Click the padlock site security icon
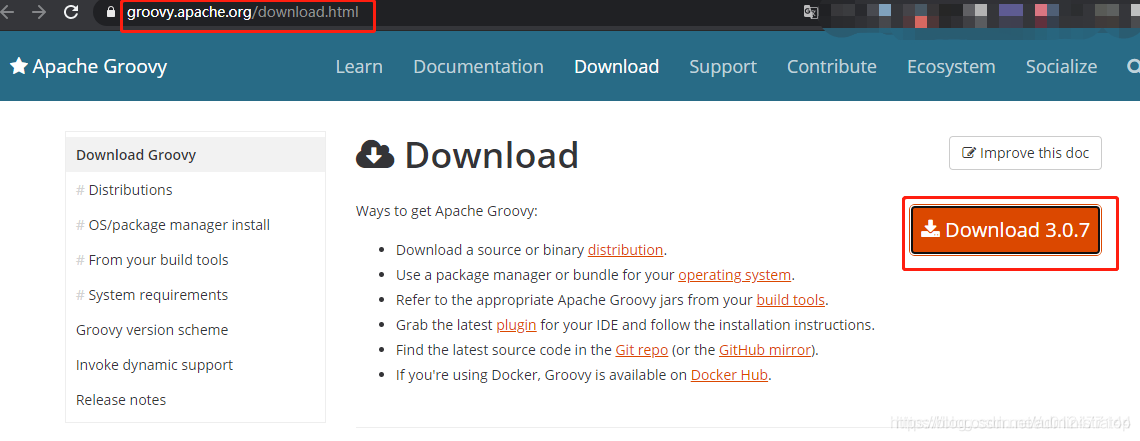Screen dimensions: 1140x441 (x=111, y=12)
